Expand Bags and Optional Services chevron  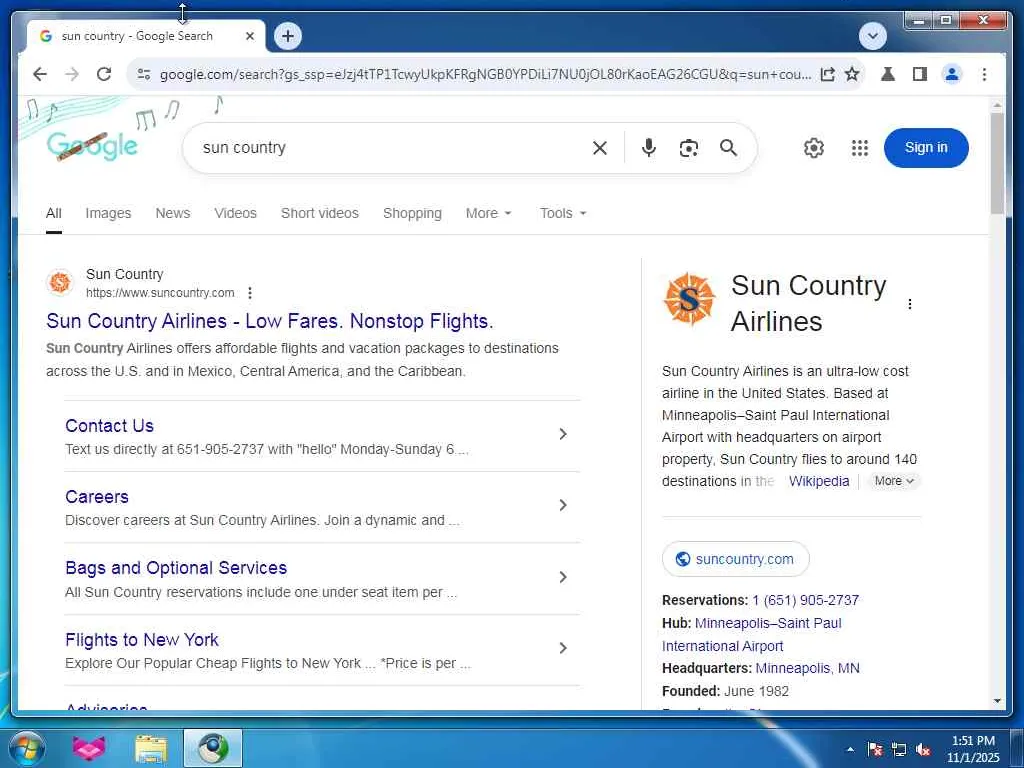point(563,577)
